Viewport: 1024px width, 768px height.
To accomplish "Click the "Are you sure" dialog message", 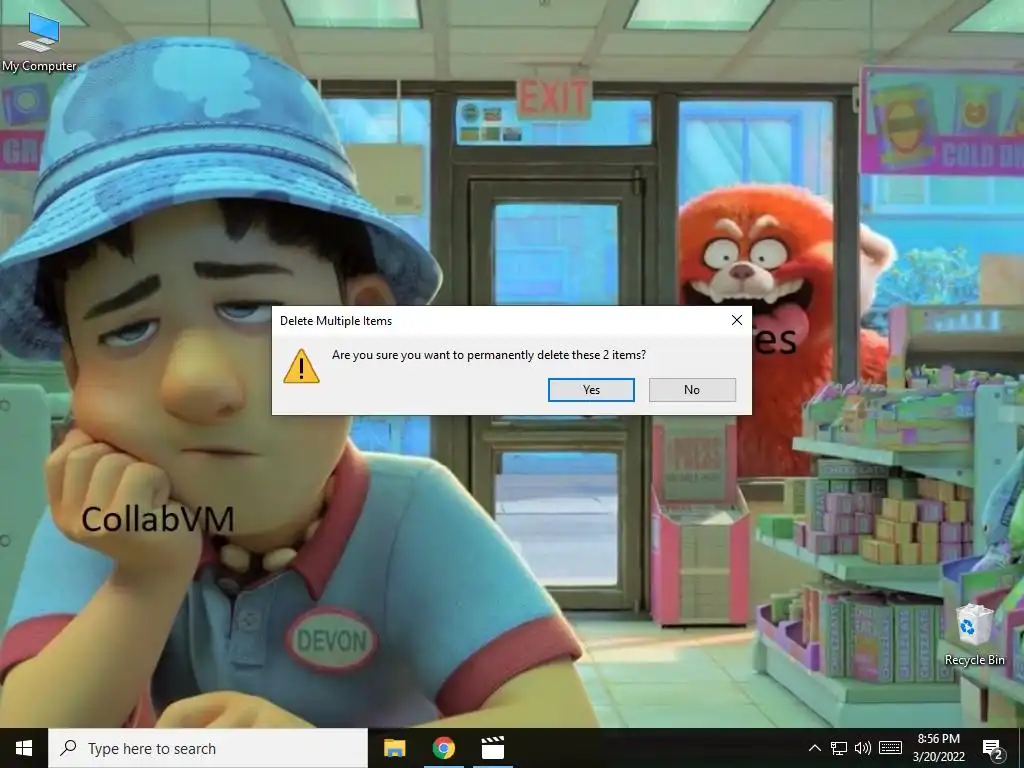I will pos(488,355).
